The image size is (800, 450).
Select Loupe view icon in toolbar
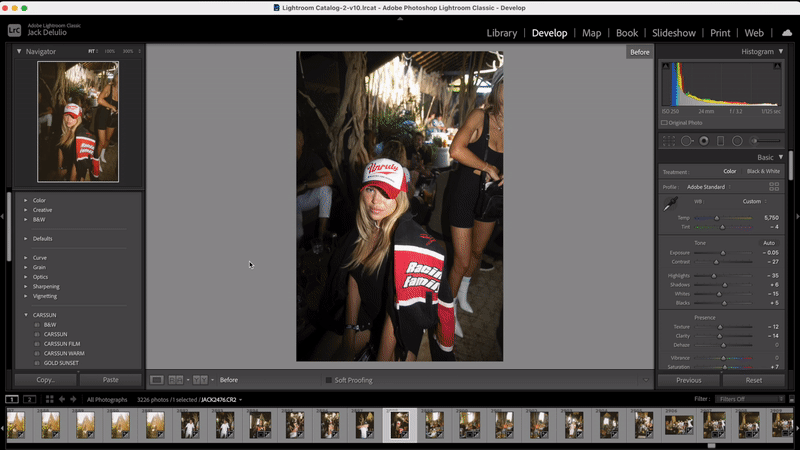pyautogui.click(x=157, y=380)
